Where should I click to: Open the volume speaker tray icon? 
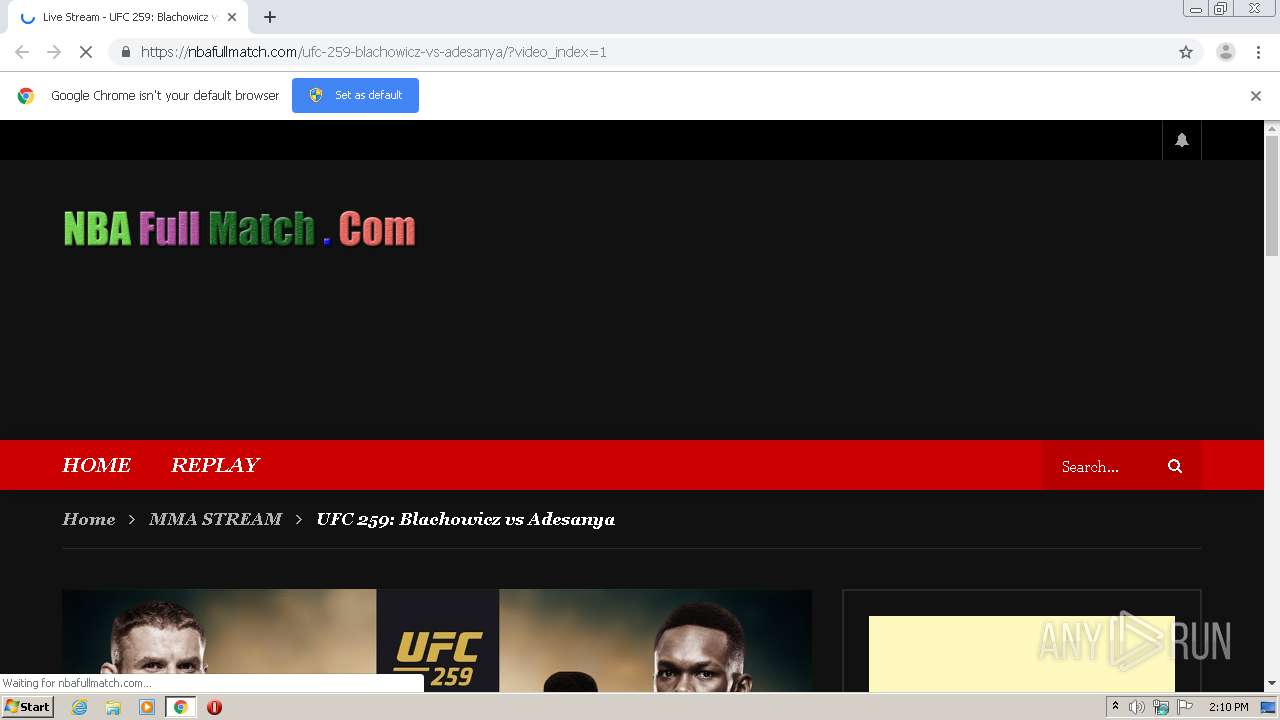(x=1136, y=707)
